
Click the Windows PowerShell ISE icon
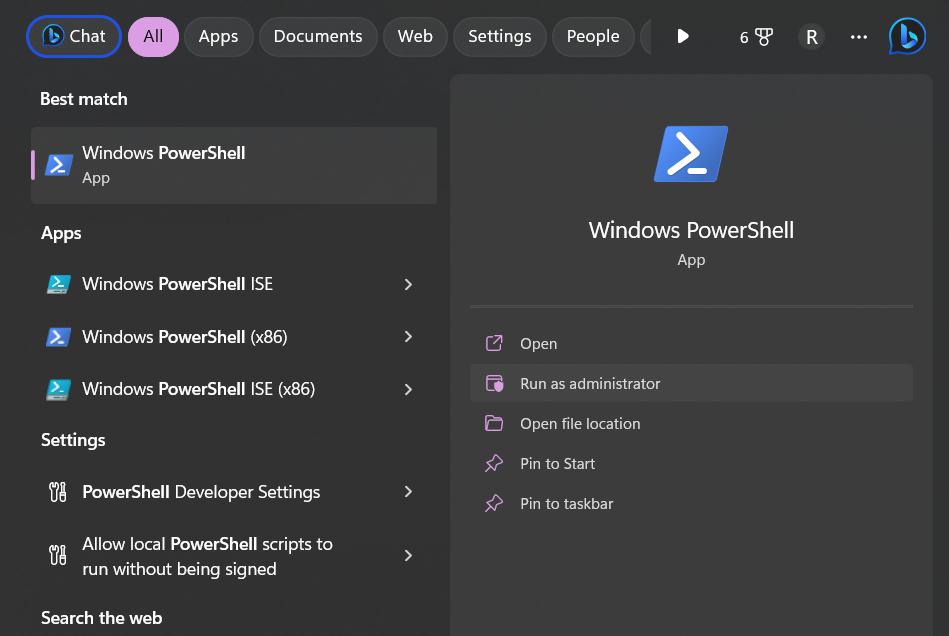click(x=59, y=285)
